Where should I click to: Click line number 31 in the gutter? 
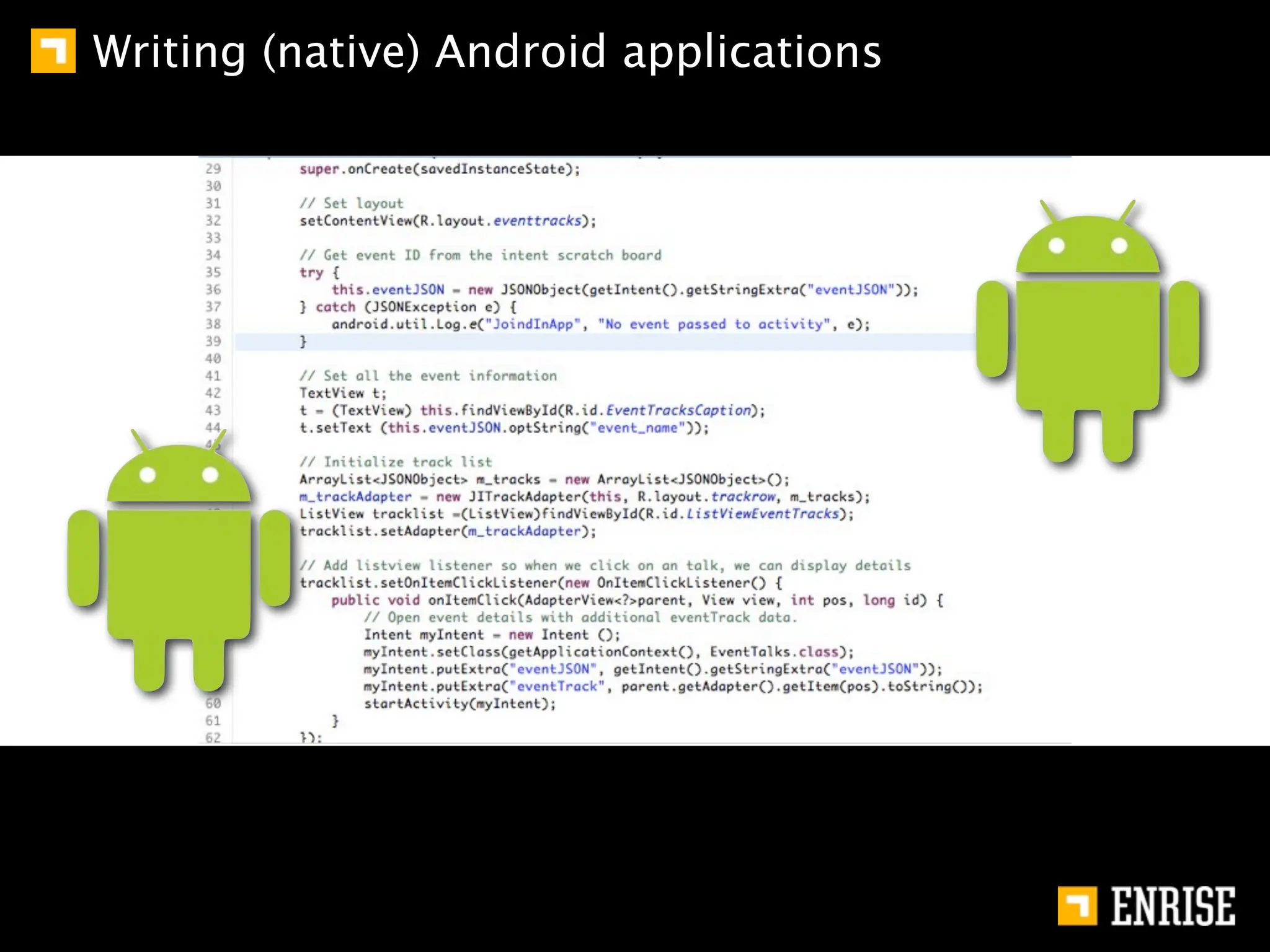click(x=213, y=203)
